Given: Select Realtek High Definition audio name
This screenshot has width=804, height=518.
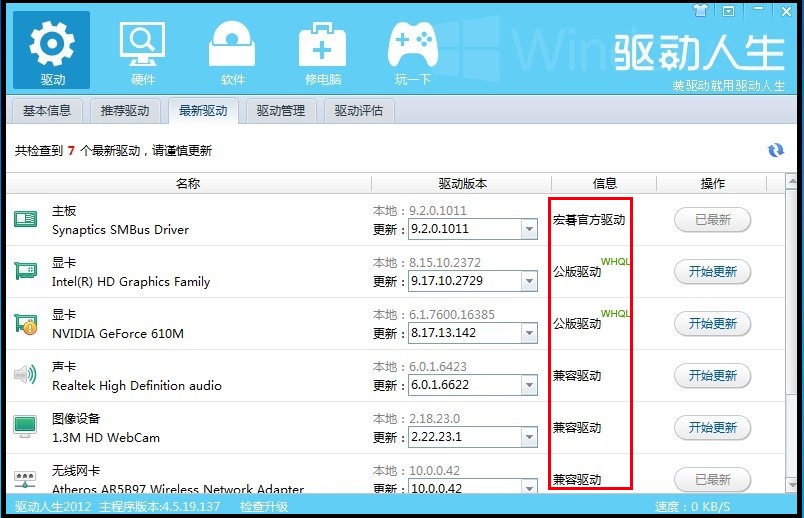Looking at the screenshot, I should [x=137, y=386].
